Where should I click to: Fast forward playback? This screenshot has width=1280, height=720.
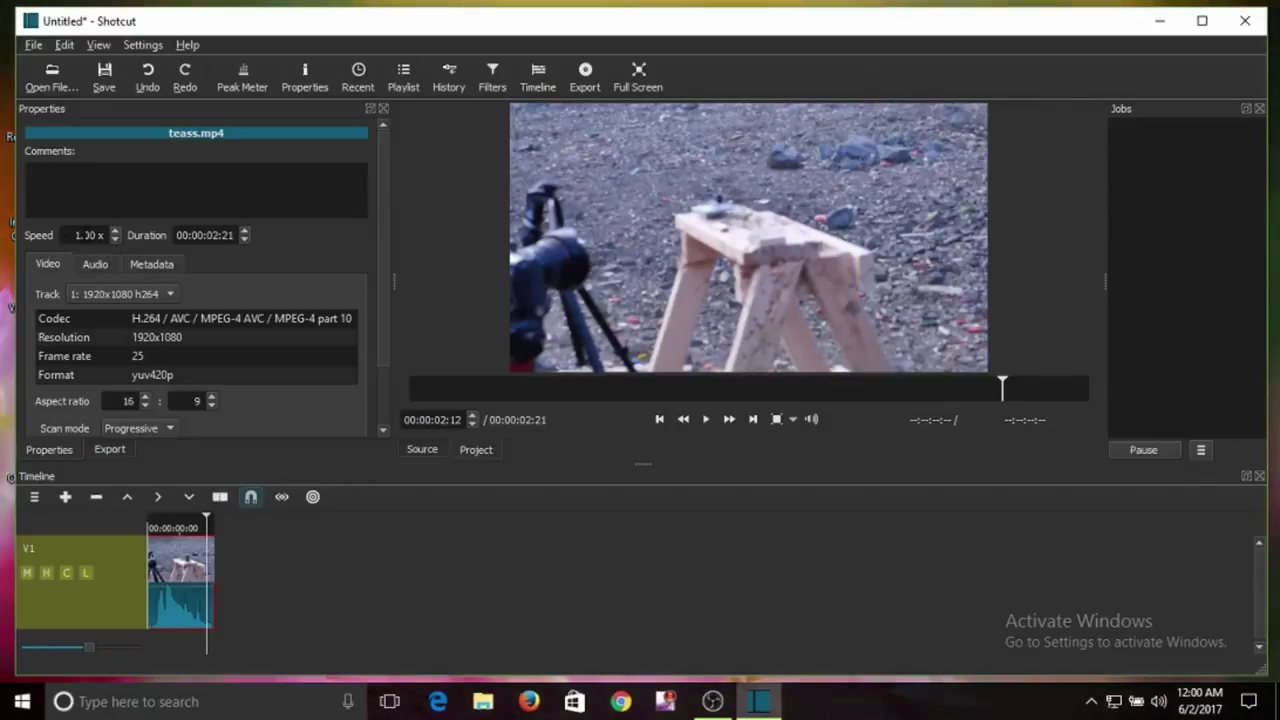(729, 419)
